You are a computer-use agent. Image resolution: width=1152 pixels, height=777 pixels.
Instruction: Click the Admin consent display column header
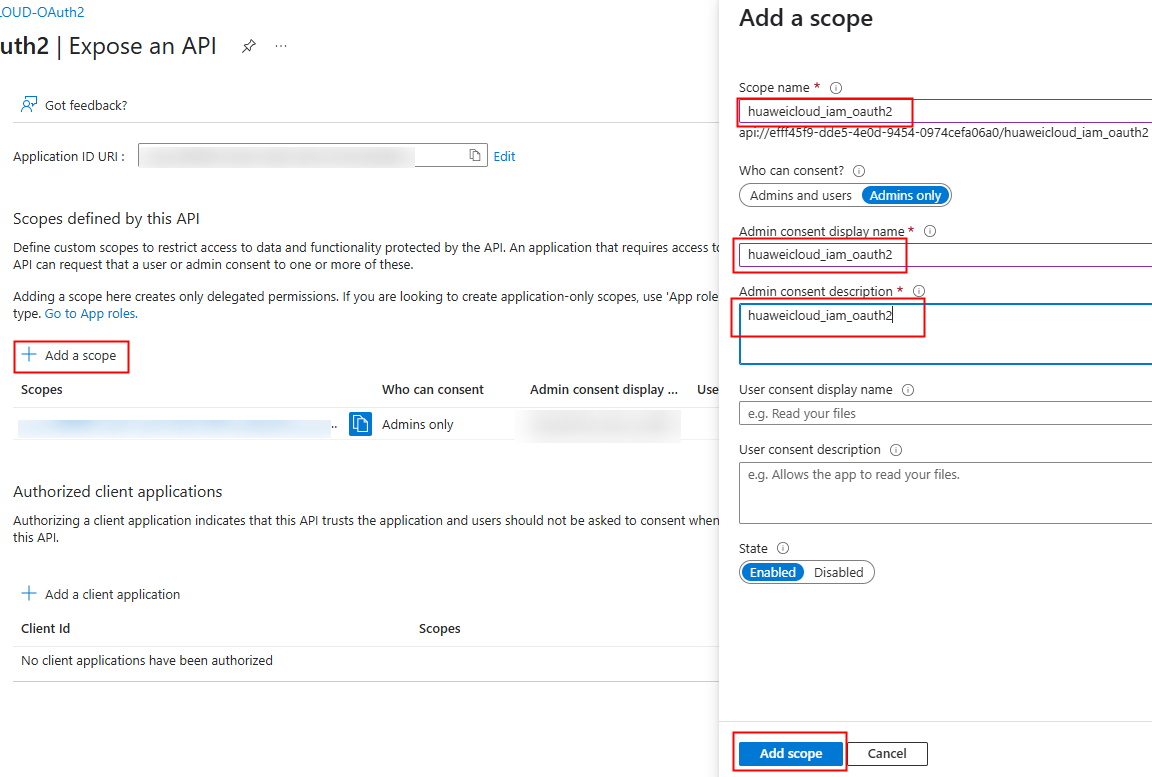603,389
